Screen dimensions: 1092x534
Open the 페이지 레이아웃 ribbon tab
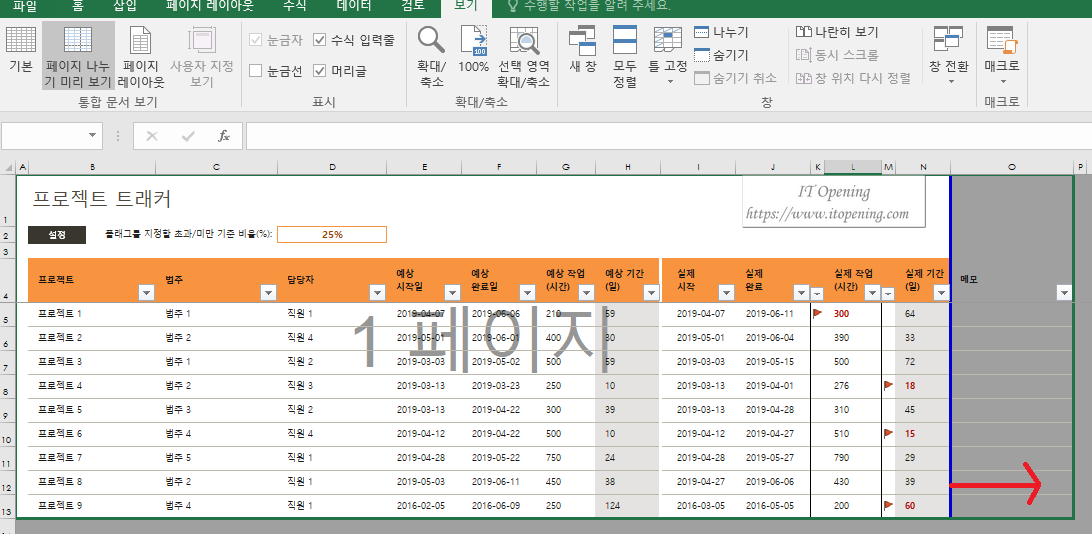tap(210, 6)
